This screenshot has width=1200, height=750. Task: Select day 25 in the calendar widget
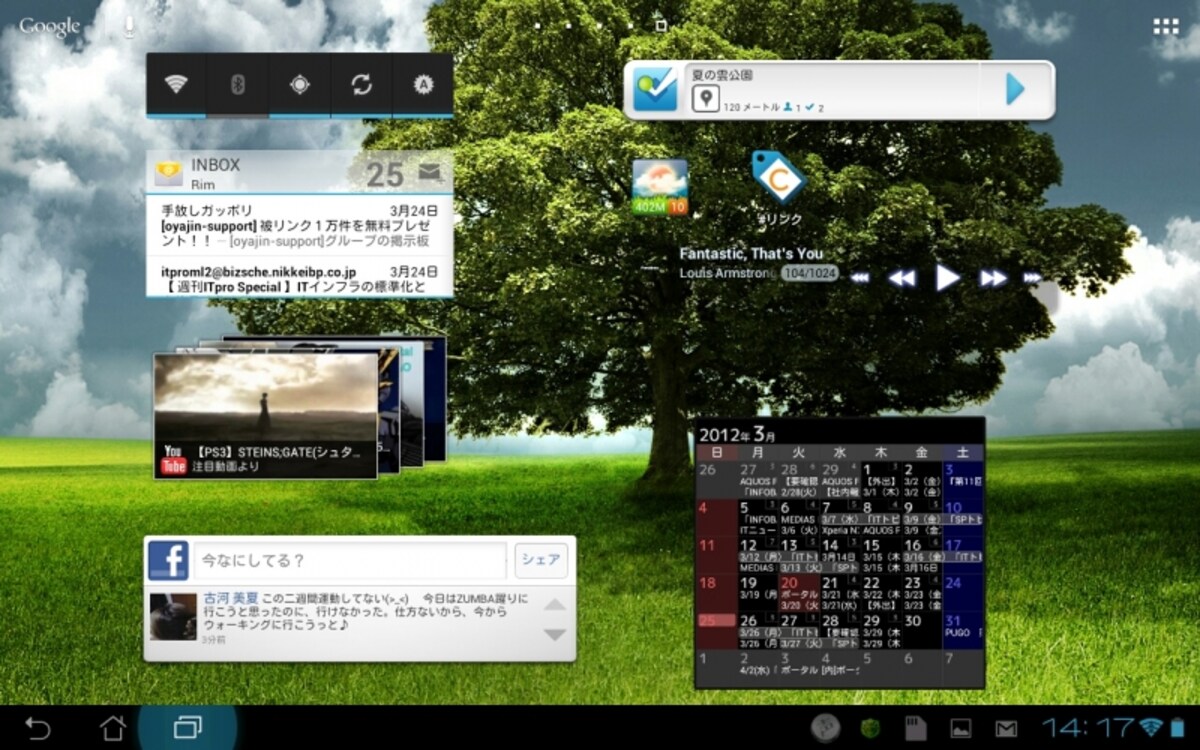(716, 630)
